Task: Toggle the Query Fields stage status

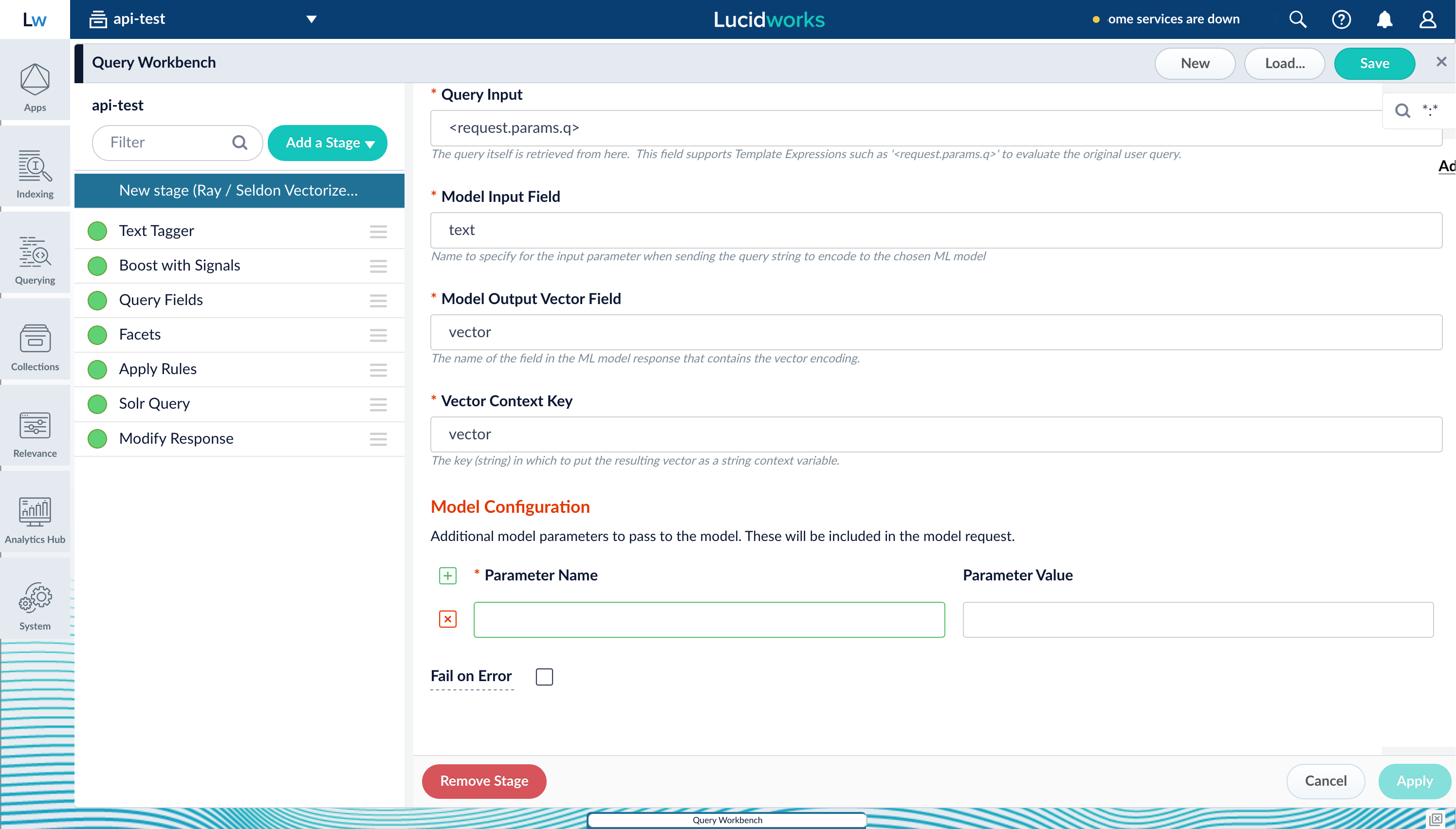Action: pyautogui.click(x=97, y=300)
